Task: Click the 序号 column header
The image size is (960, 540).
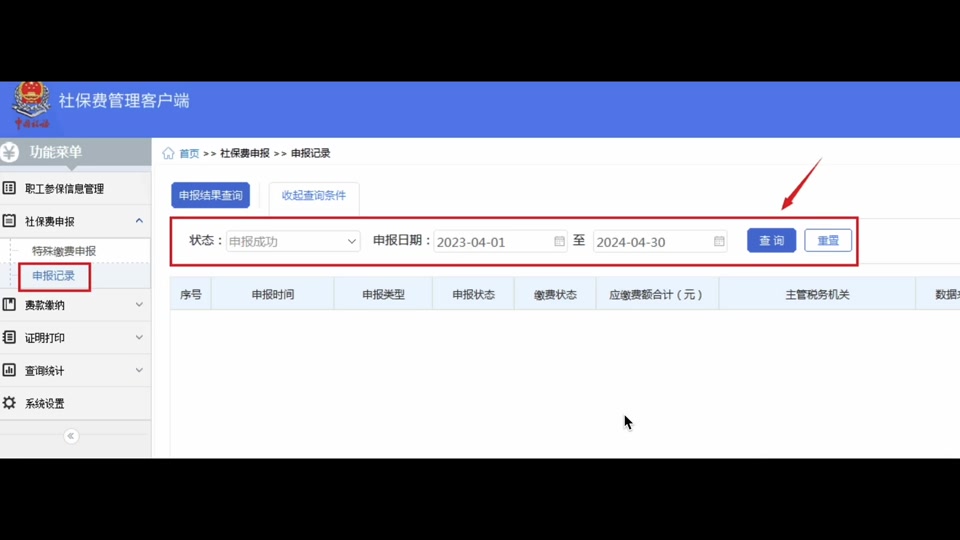Action: pos(190,294)
